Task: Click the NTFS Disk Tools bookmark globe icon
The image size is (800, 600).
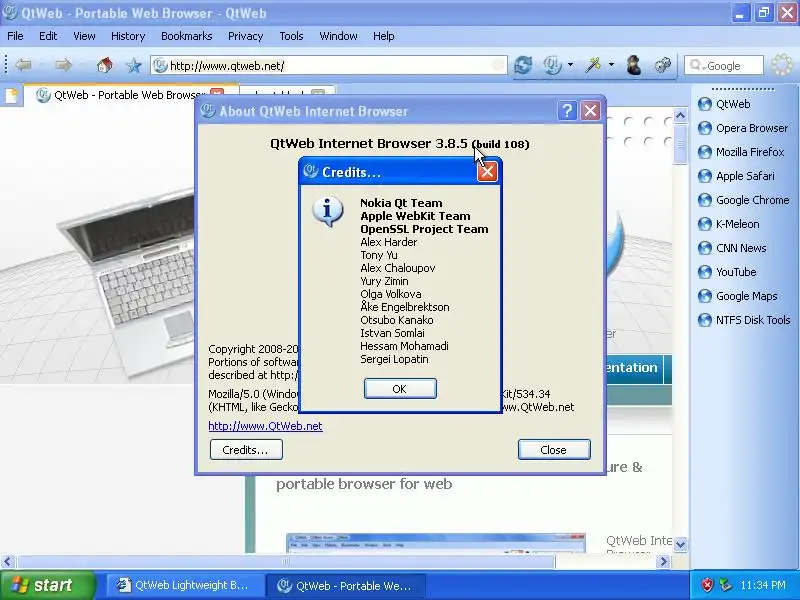Action: coord(705,320)
